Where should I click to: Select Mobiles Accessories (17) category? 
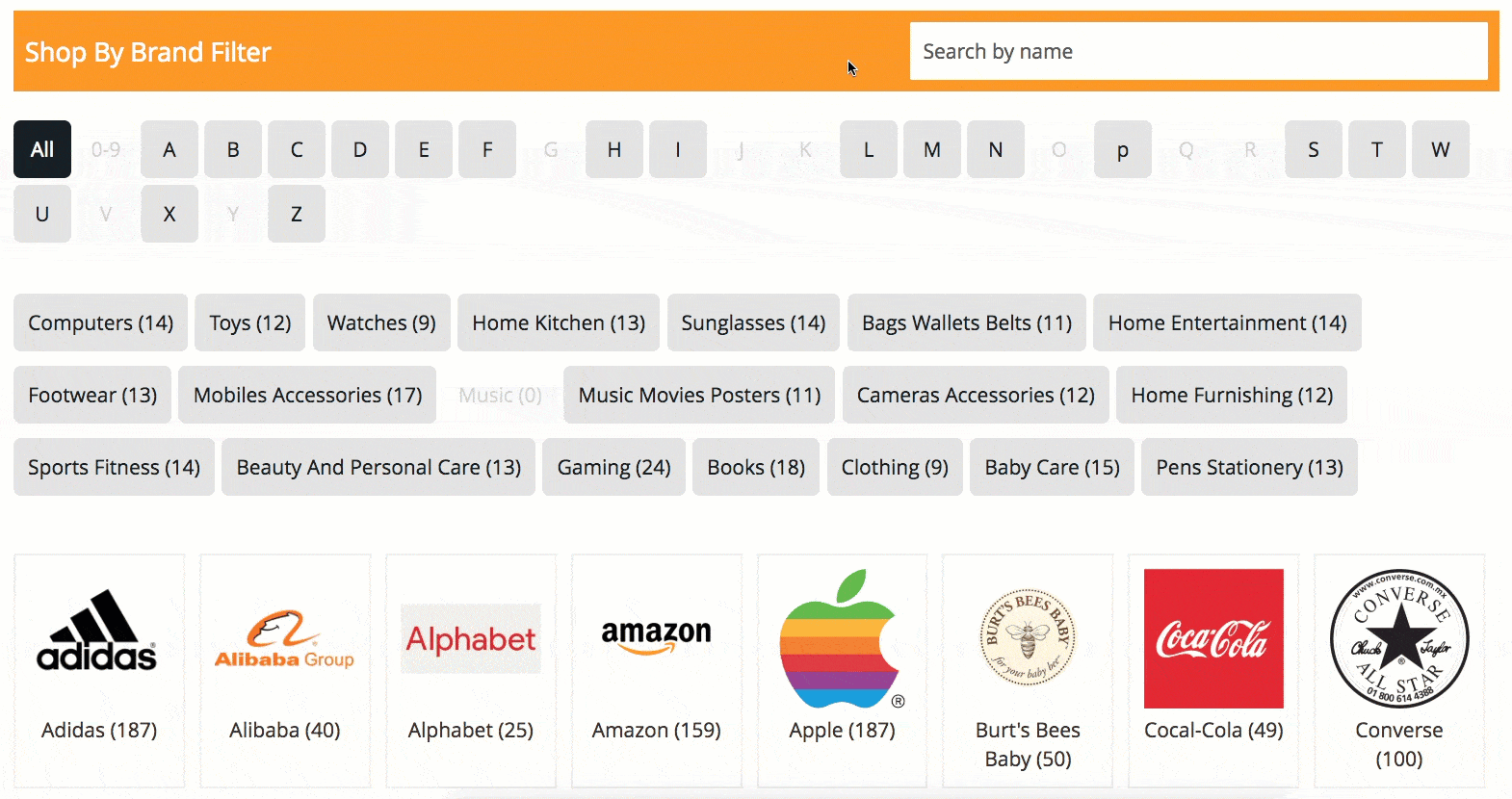click(x=307, y=395)
